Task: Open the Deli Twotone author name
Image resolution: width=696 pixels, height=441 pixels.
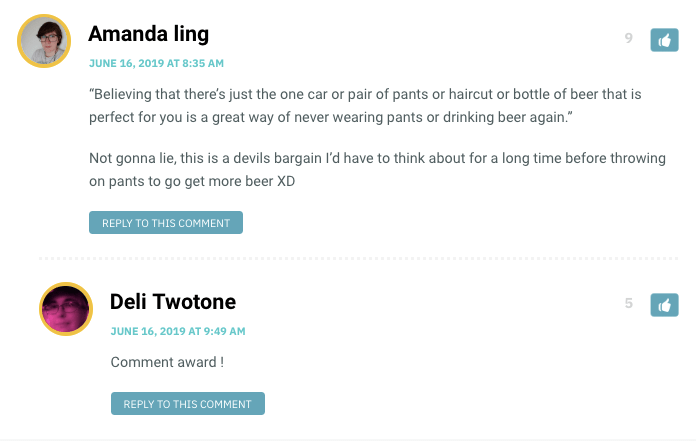Action: pyautogui.click(x=173, y=302)
